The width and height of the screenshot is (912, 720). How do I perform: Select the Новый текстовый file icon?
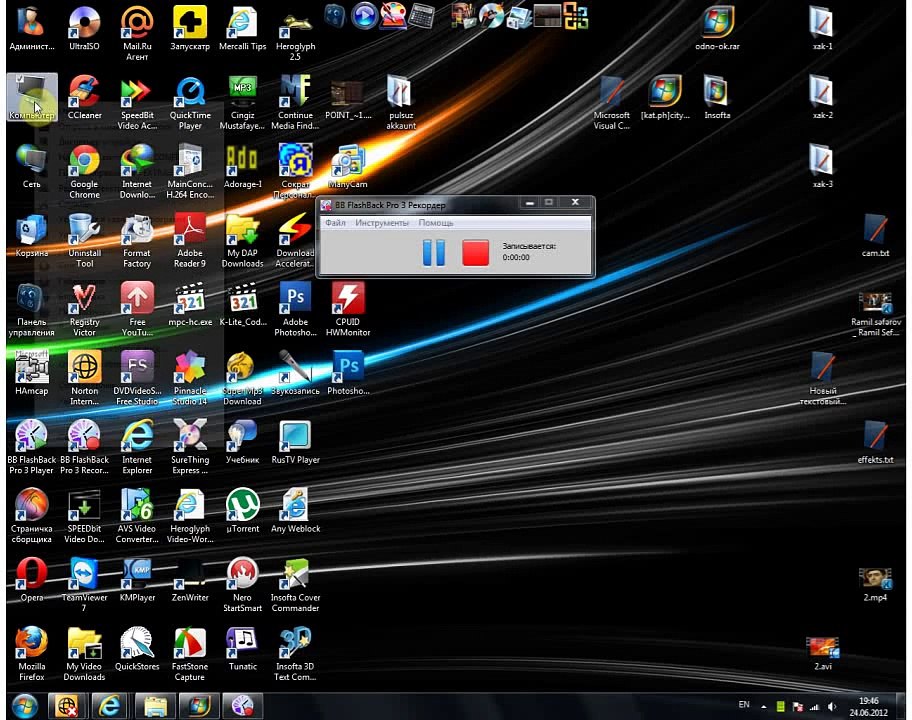pos(822,378)
